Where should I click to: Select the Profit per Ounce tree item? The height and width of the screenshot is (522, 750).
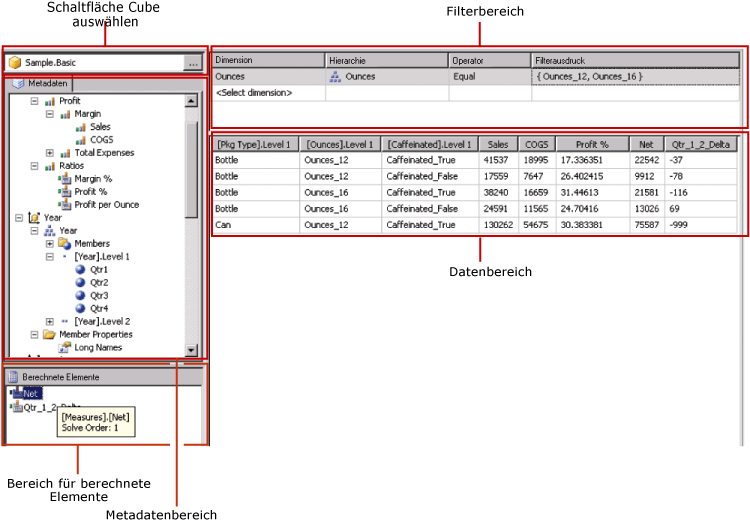pos(107,205)
